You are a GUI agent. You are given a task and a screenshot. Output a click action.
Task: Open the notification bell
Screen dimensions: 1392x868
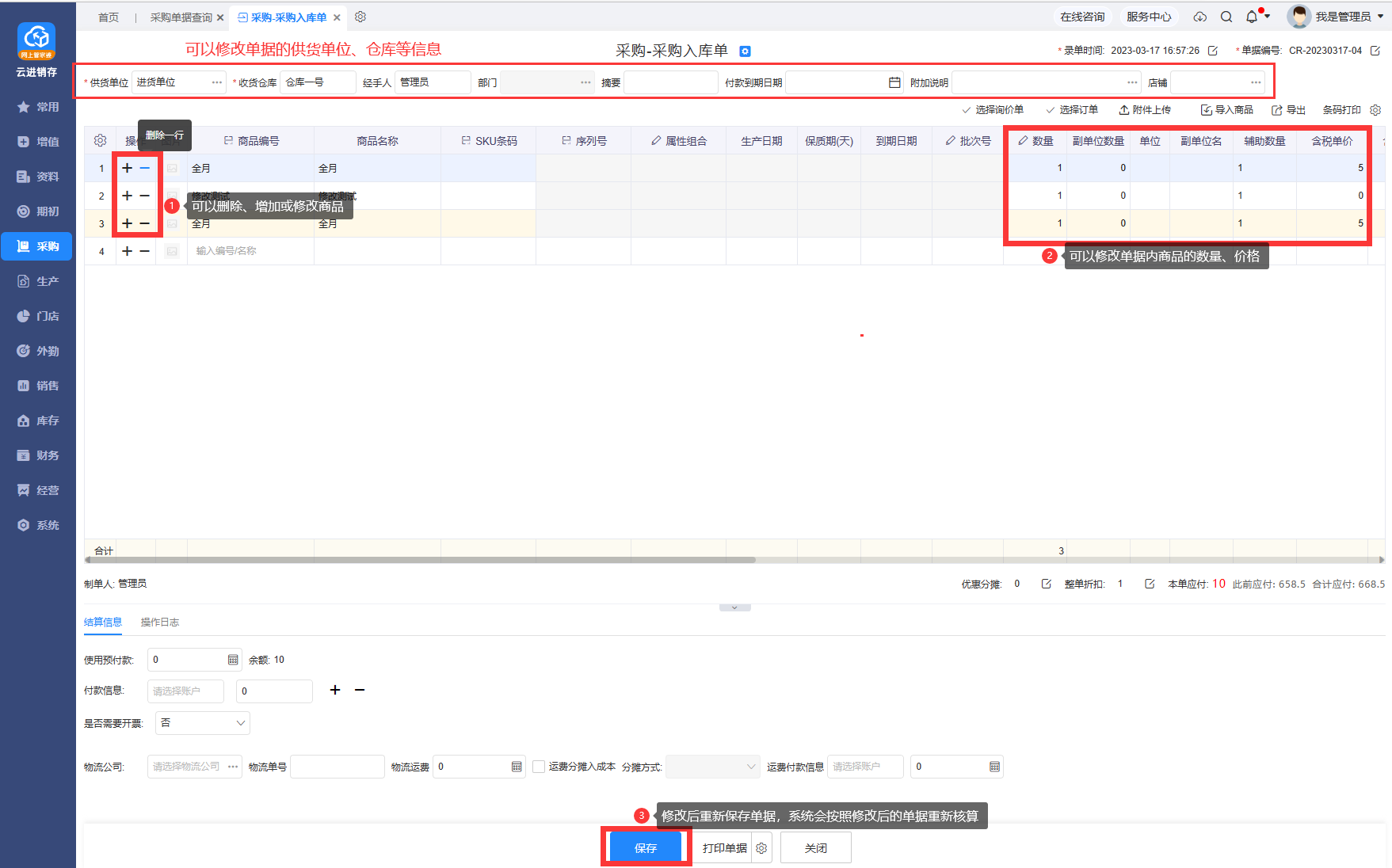click(1252, 17)
